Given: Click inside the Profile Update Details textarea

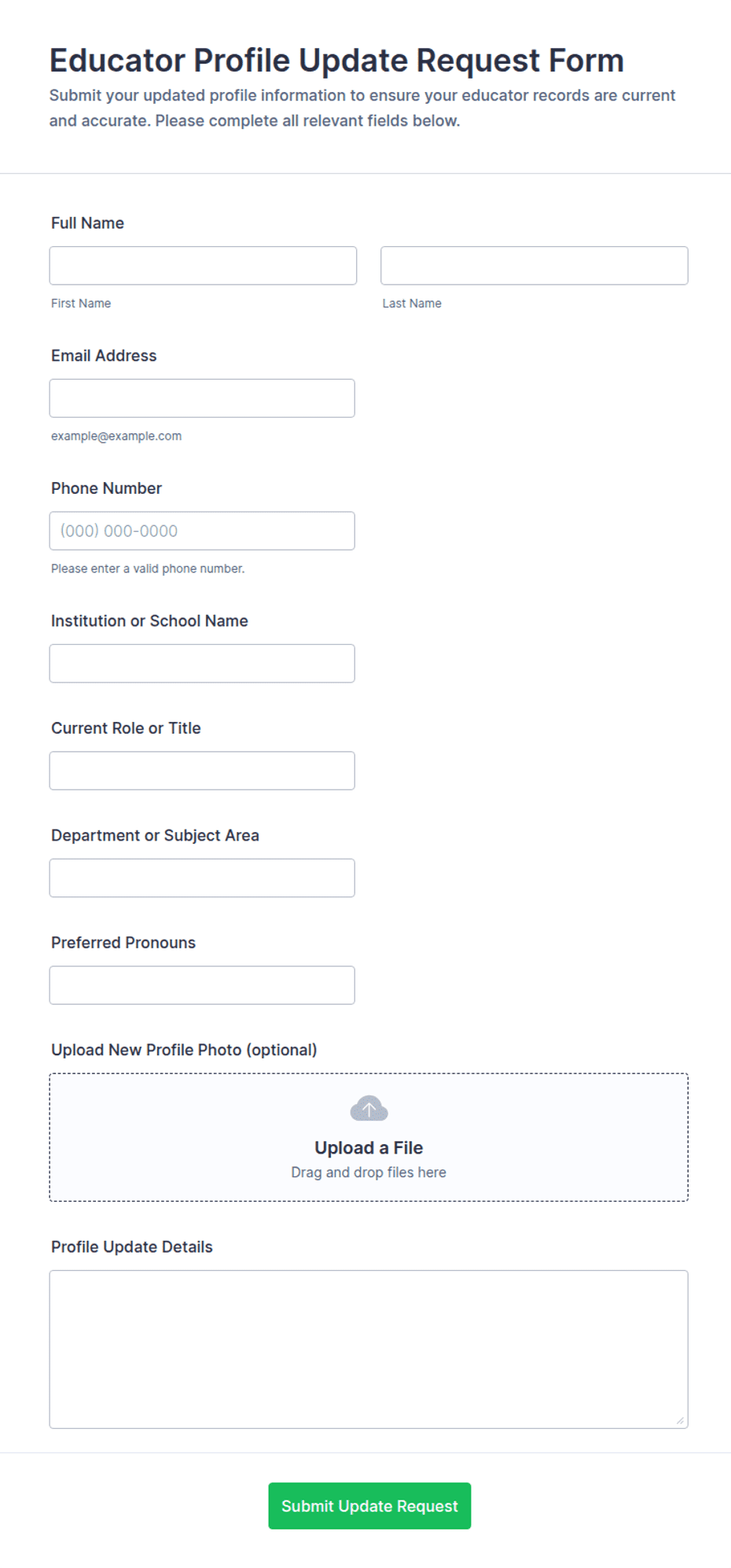Looking at the screenshot, I should 369,1349.
